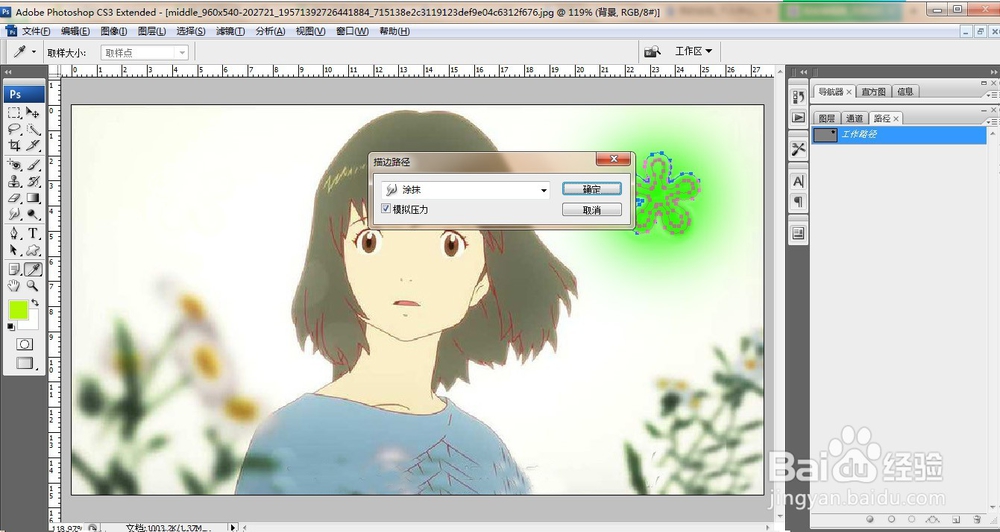Collapse the right panels to icons
1000x532 pixels.
tap(994, 72)
